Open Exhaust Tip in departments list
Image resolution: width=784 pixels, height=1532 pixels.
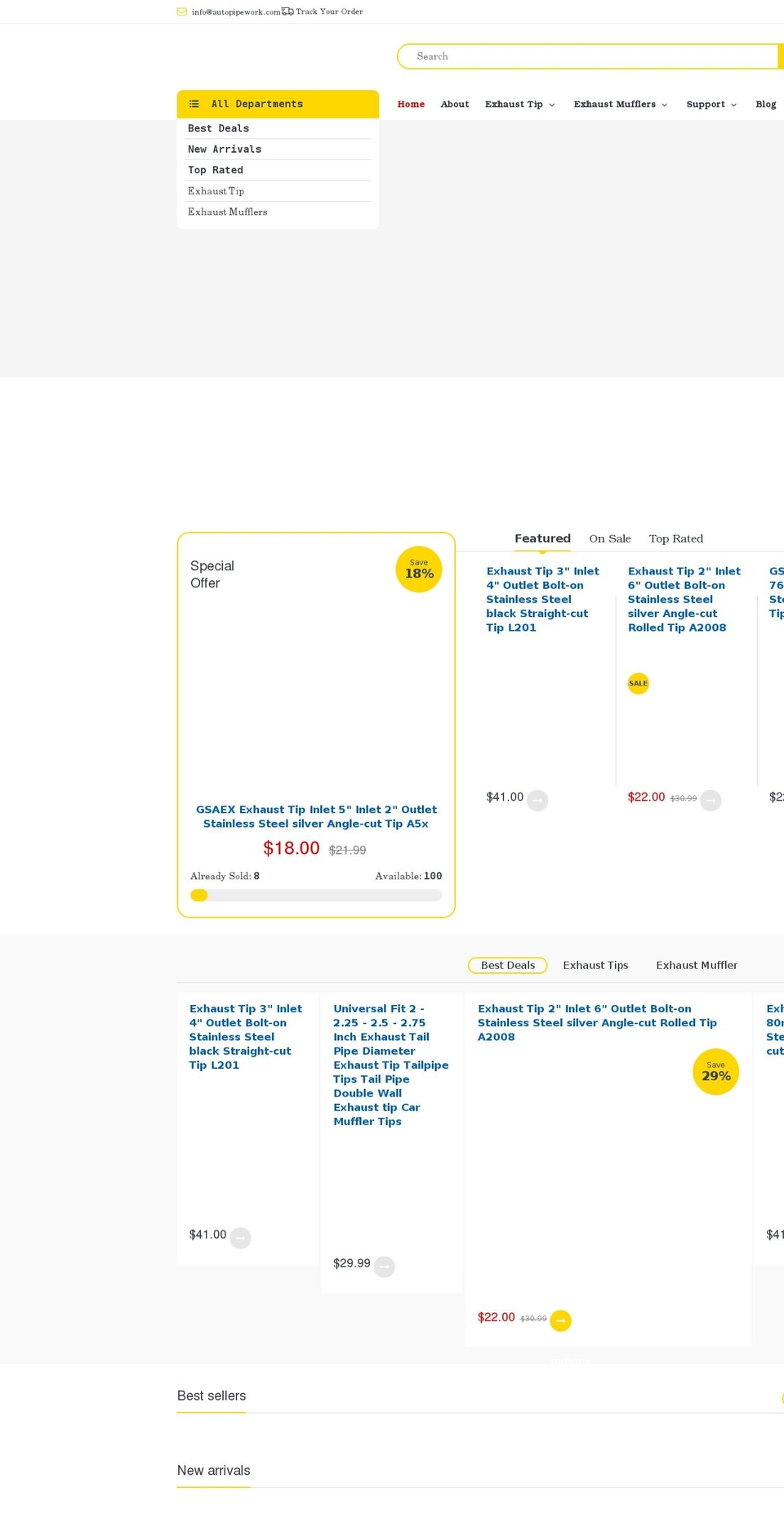click(x=216, y=190)
